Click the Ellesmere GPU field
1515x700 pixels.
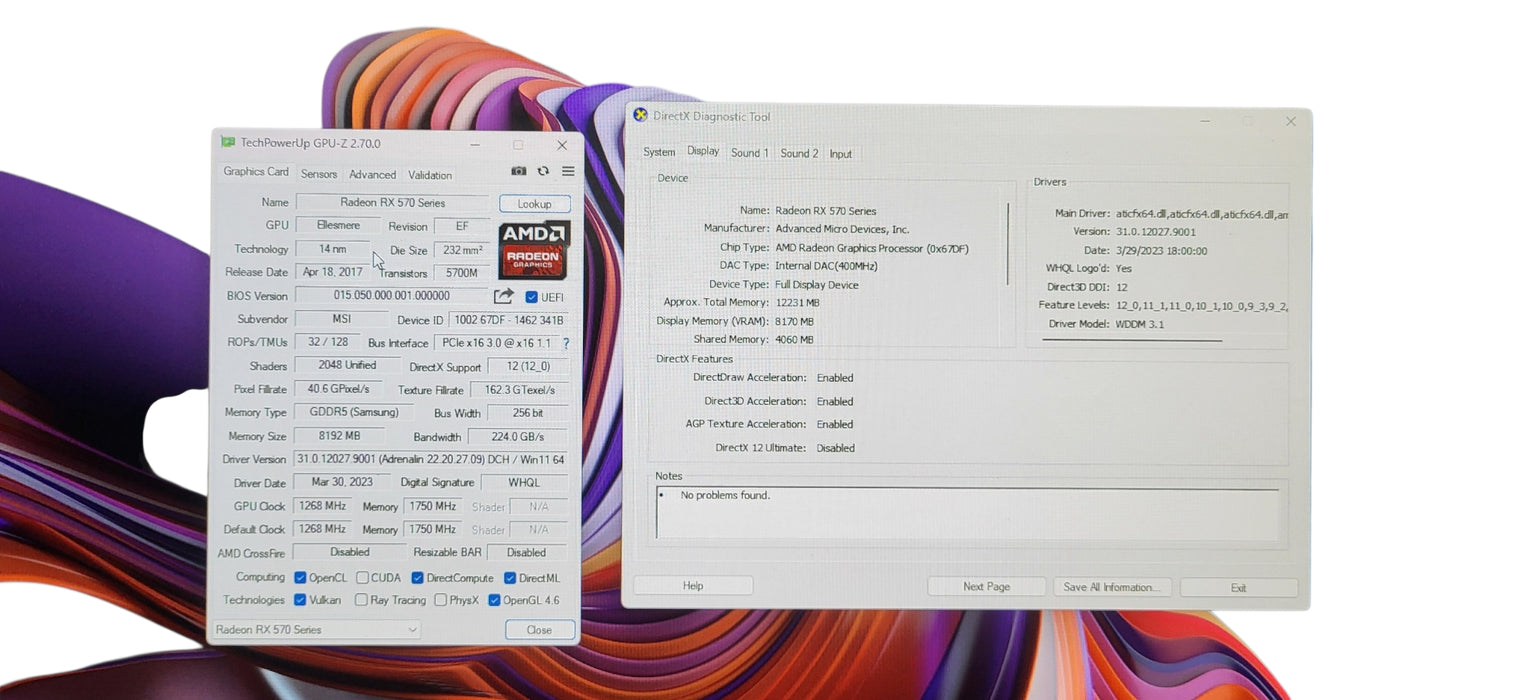click(338, 226)
